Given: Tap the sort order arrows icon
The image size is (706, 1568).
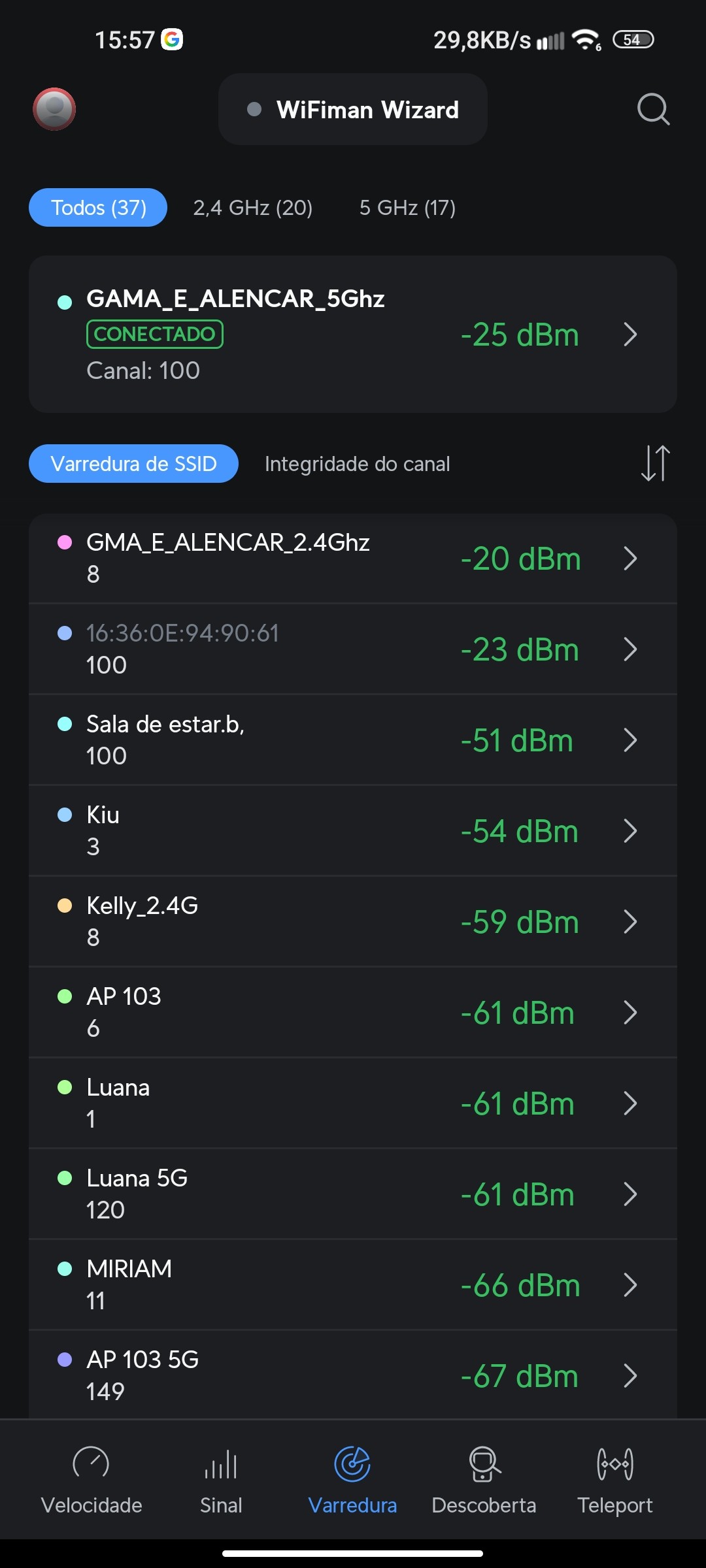Looking at the screenshot, I should point(655,463).
